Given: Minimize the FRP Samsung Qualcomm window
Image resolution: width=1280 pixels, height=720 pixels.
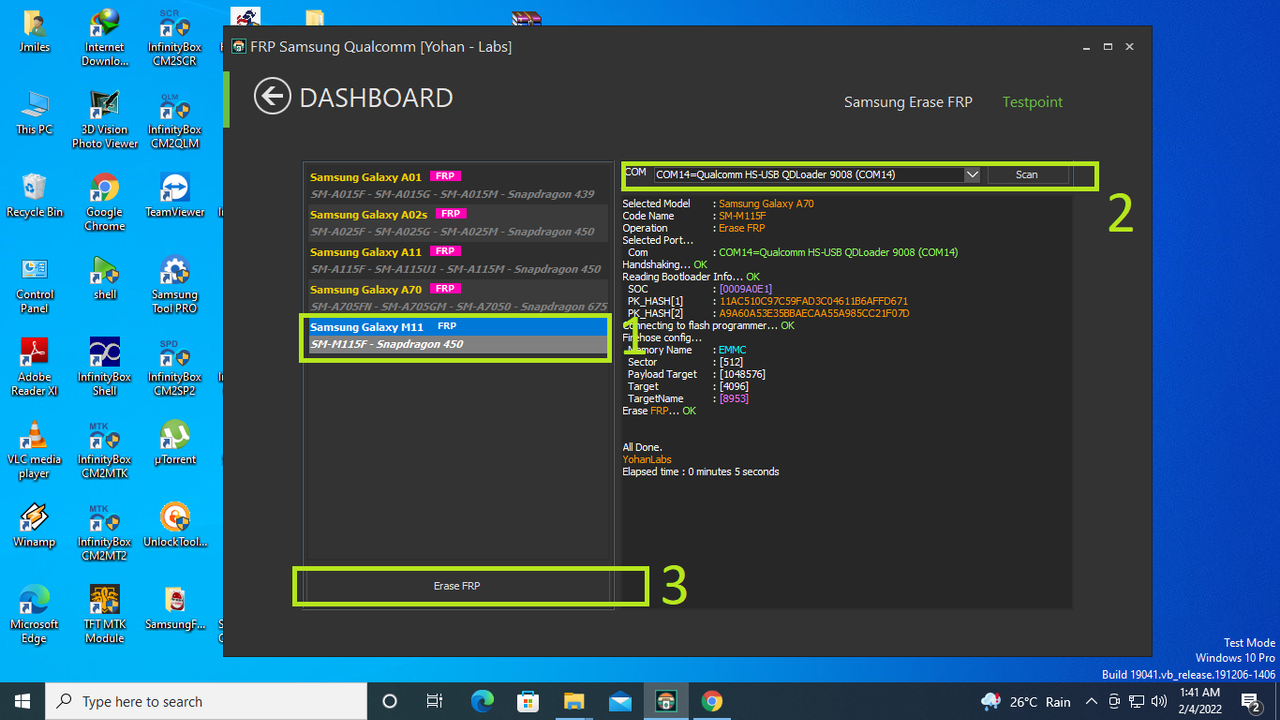Looking at the screenshot, I should click(x=1086, y=47).
